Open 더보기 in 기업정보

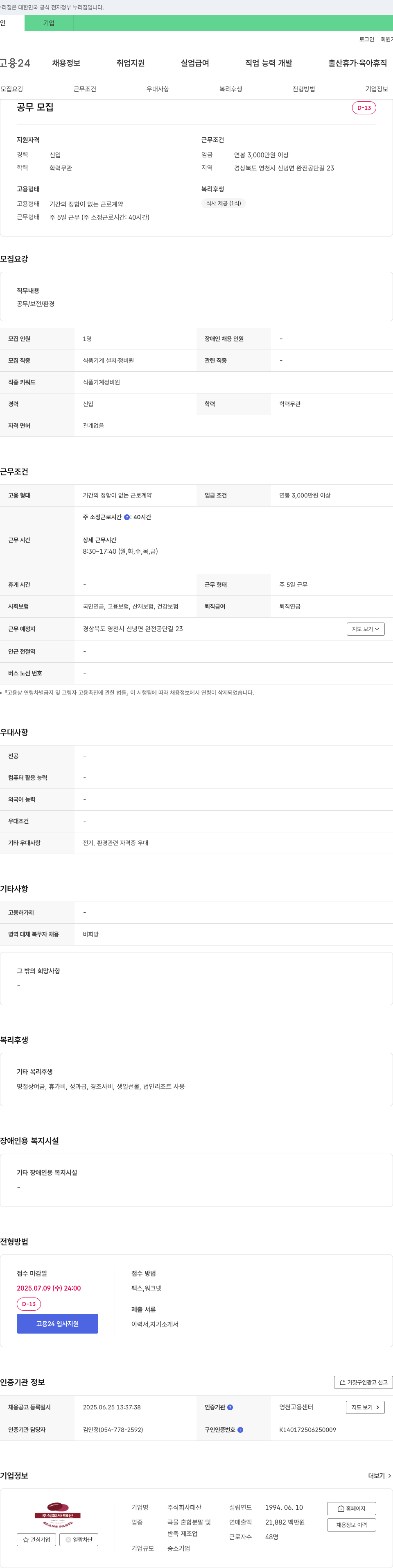pyautogui.click(x=379, y=1476)
